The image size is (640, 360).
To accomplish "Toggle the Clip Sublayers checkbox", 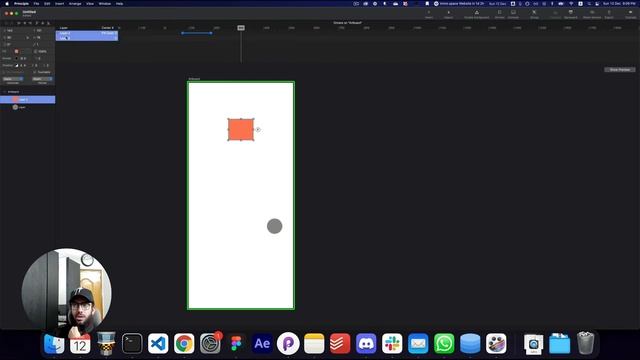I will click(x=4, y=72).
